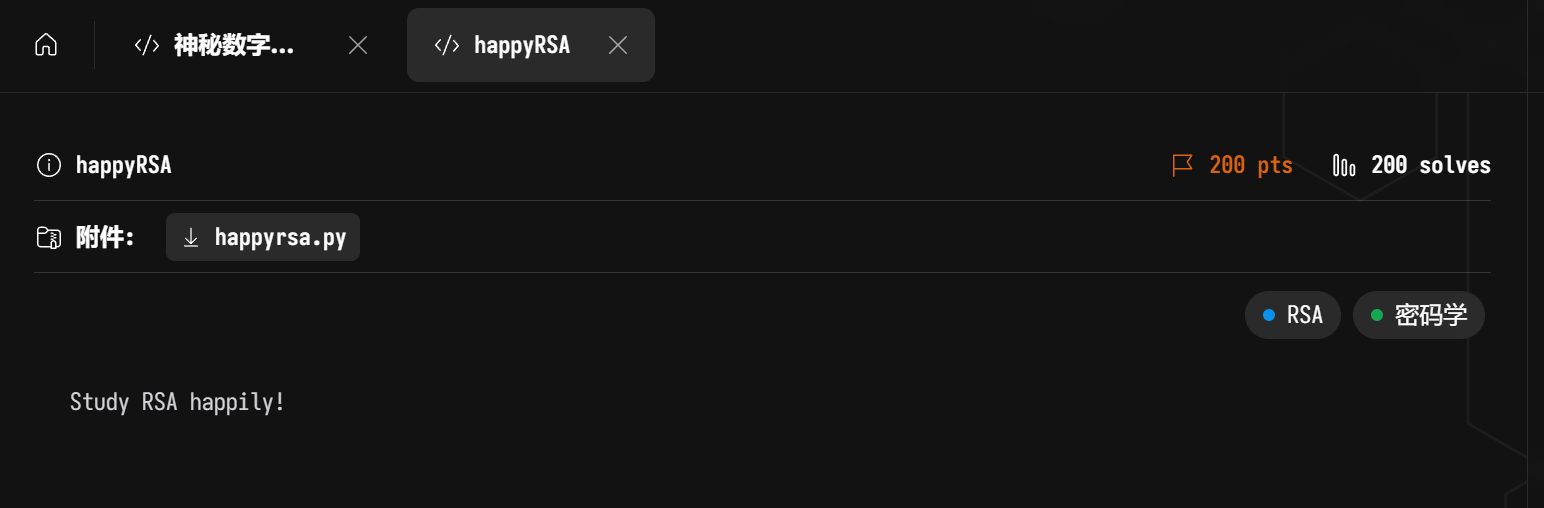
Task: Click the bar chart solves icon
Action: pyautogui.click(x=1344, y=165)
